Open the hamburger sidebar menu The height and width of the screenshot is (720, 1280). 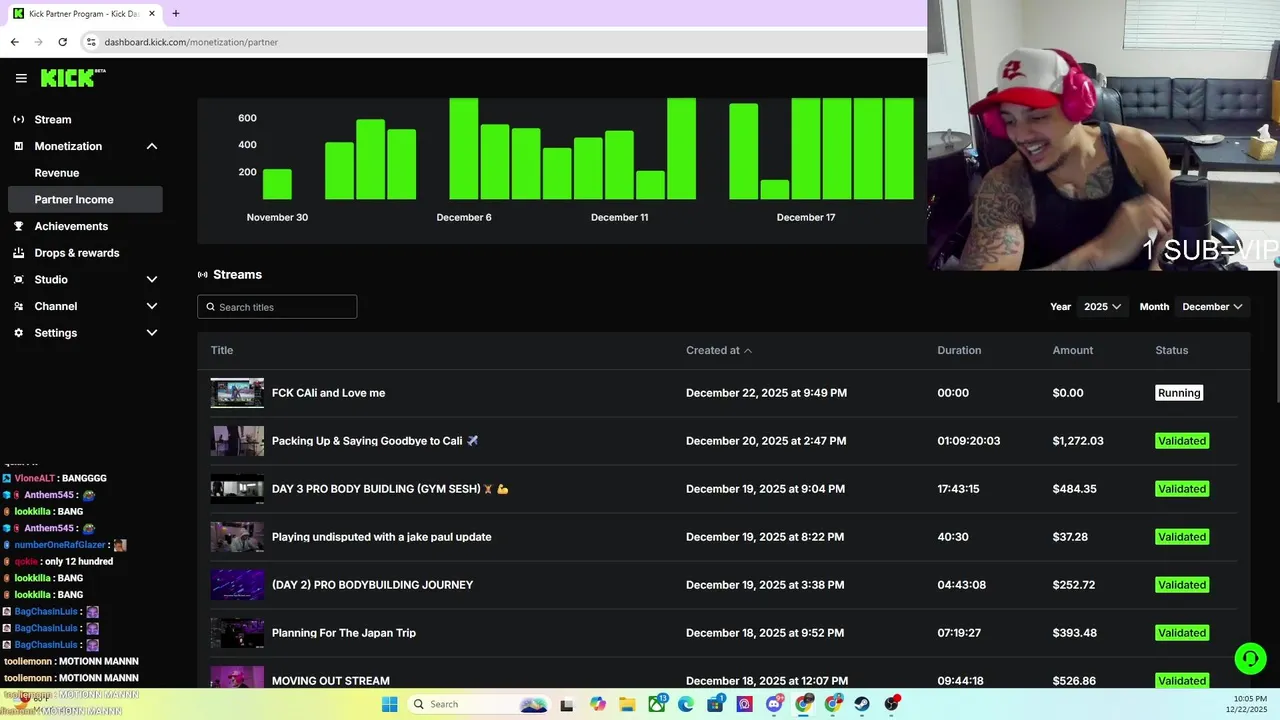pos(21,78)
